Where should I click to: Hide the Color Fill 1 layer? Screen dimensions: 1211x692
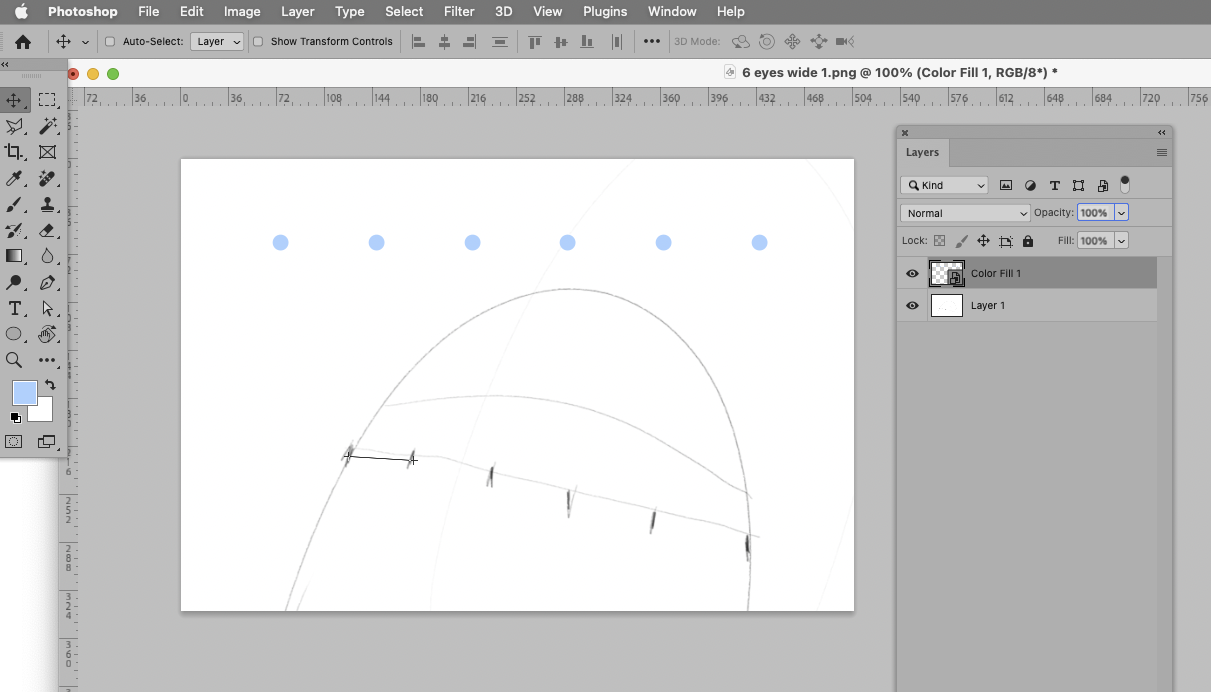tap(911, 272)
